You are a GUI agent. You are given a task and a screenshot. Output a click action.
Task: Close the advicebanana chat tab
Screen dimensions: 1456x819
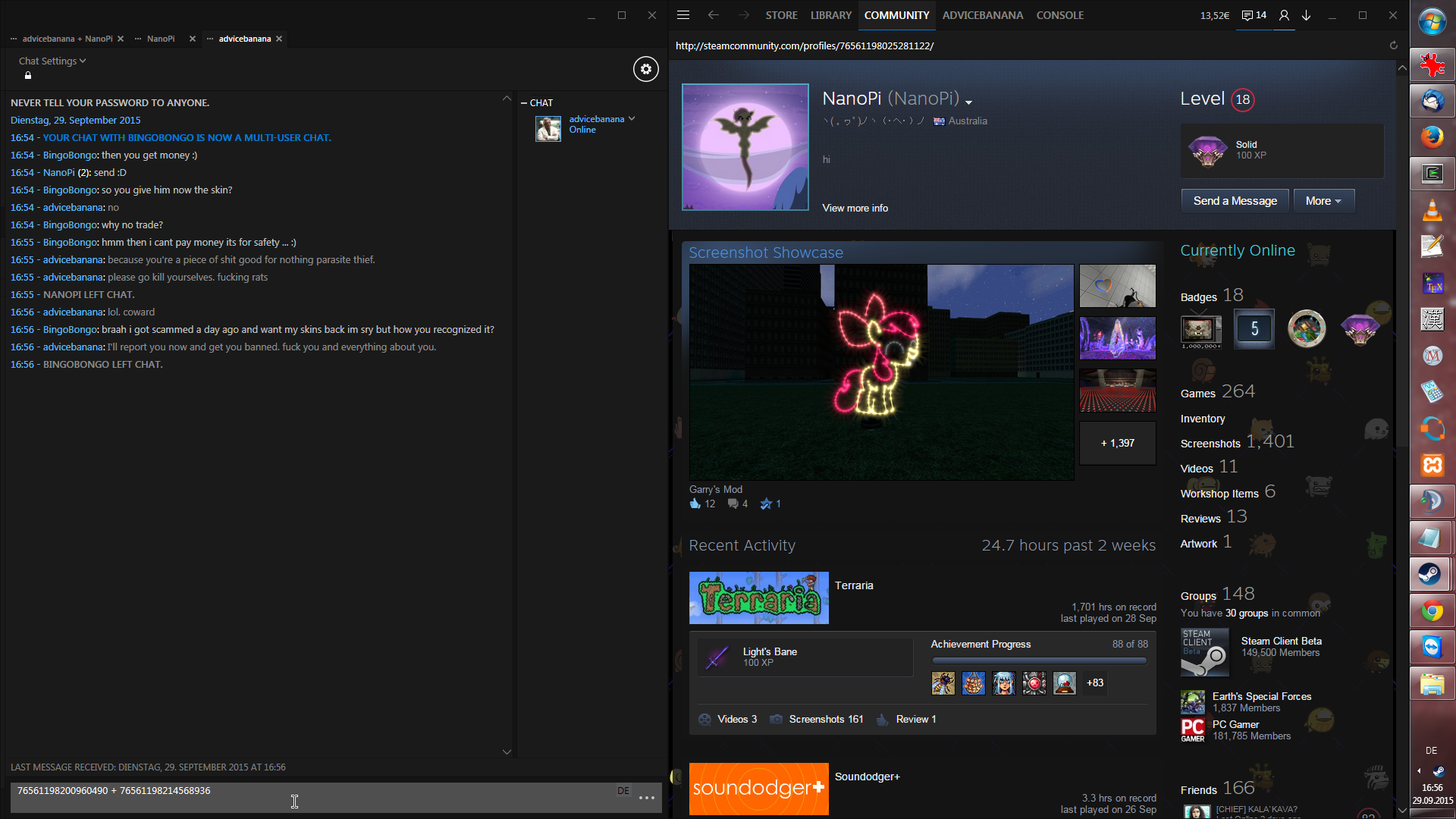[x=279, y=39]
